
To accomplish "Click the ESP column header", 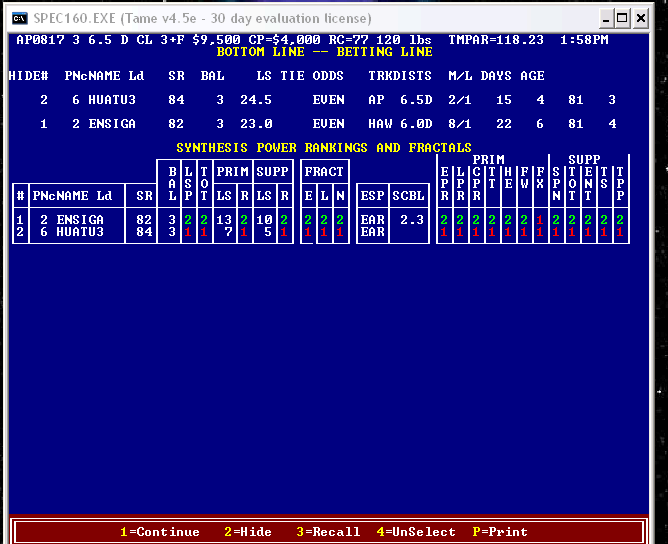I will click(x=372, y=196).
